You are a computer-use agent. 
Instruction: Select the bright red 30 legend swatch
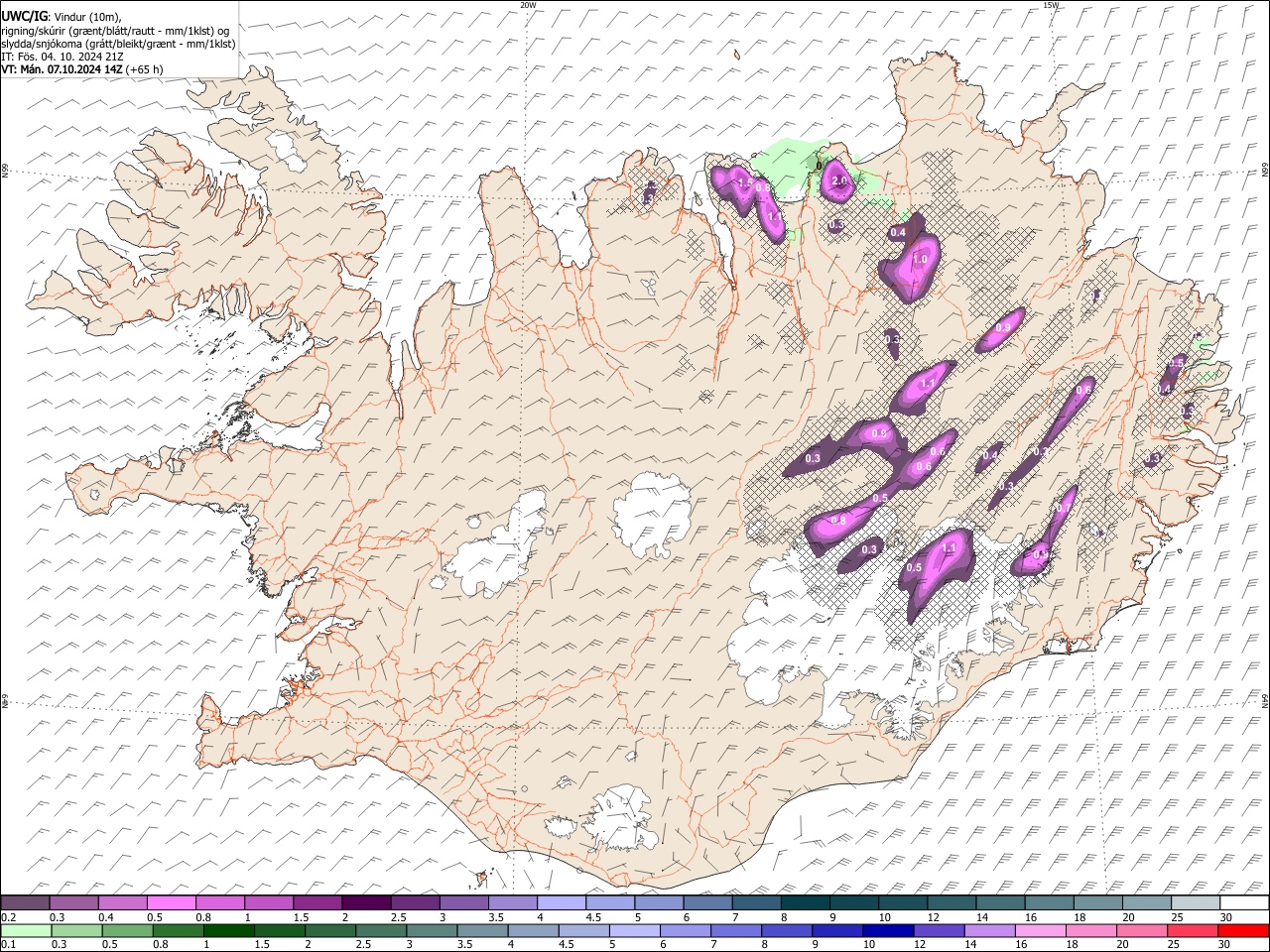[1245, 930]
